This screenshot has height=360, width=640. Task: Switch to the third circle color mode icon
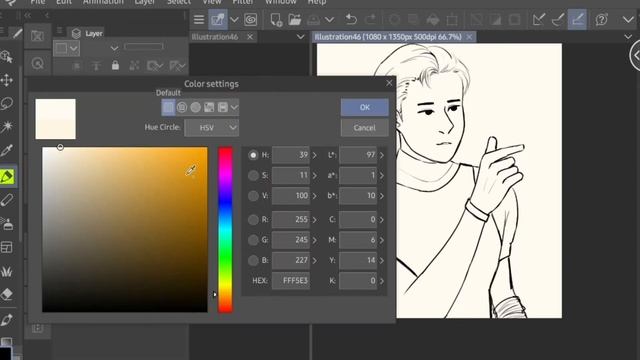(x=196, y=107)
